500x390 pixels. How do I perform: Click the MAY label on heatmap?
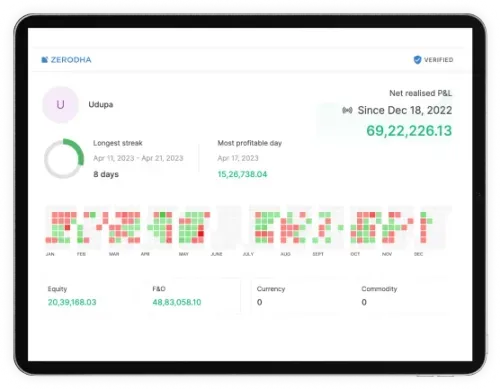coord(184,254)
